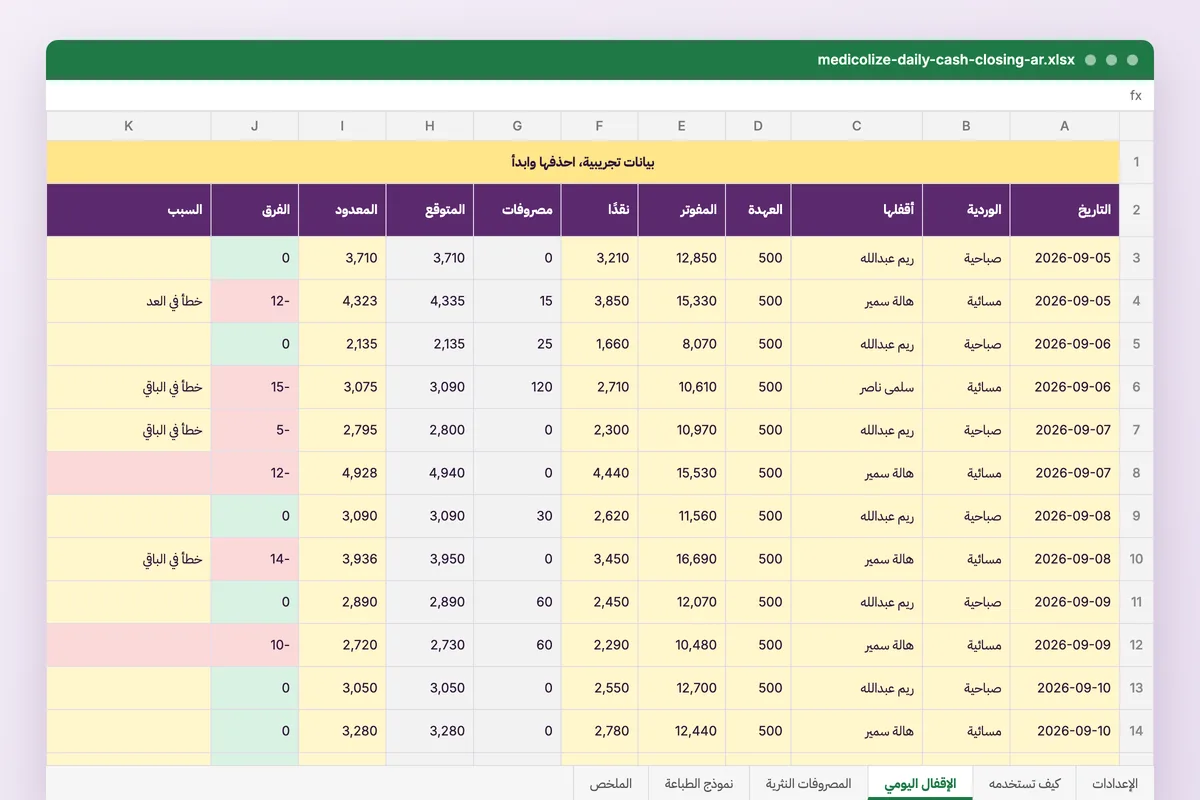This screenshot has height=800, width=1200.
Task: Click the الوردية header cell
Action: click(966, 210)
